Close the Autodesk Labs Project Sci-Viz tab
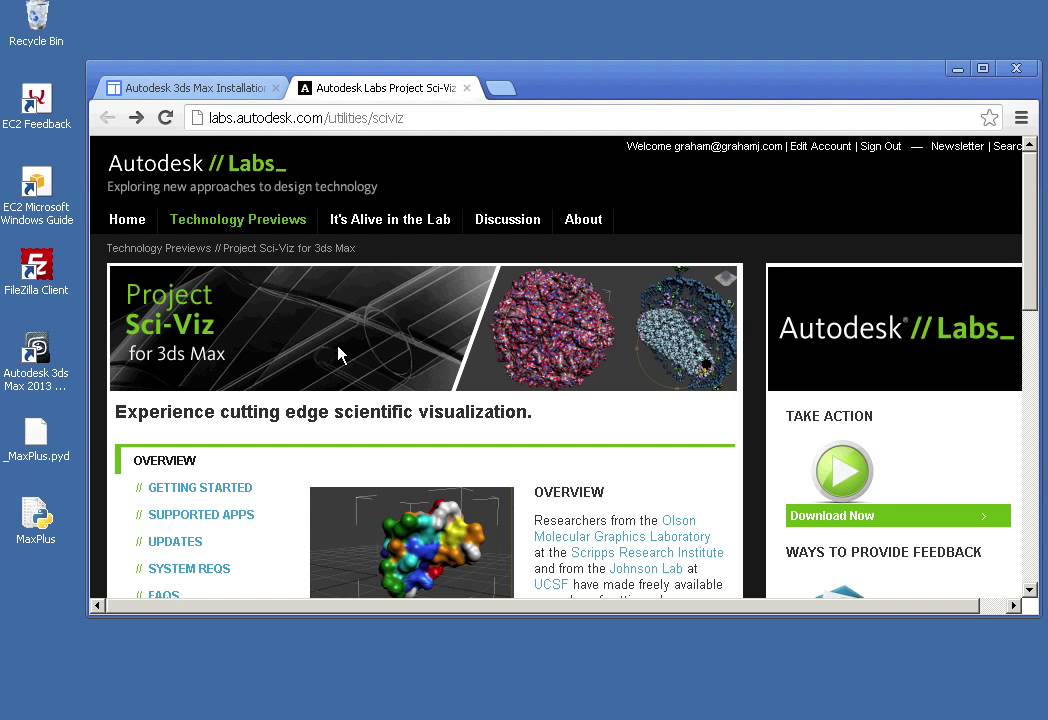Viewport: 1048px width, 720px height. tap(467, 88)
